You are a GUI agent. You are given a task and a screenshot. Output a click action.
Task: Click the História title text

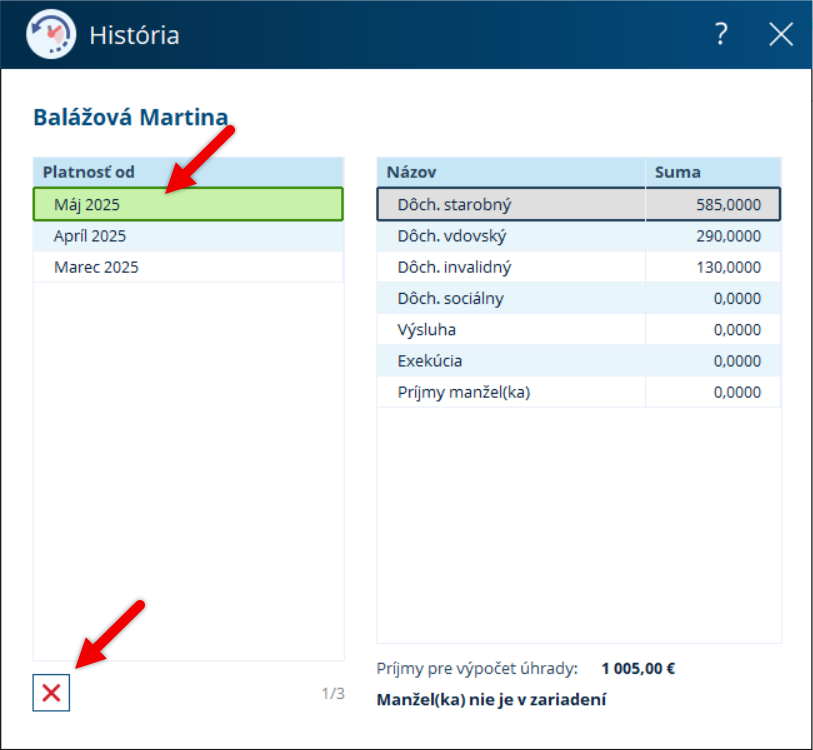click(x=134, y=35)
